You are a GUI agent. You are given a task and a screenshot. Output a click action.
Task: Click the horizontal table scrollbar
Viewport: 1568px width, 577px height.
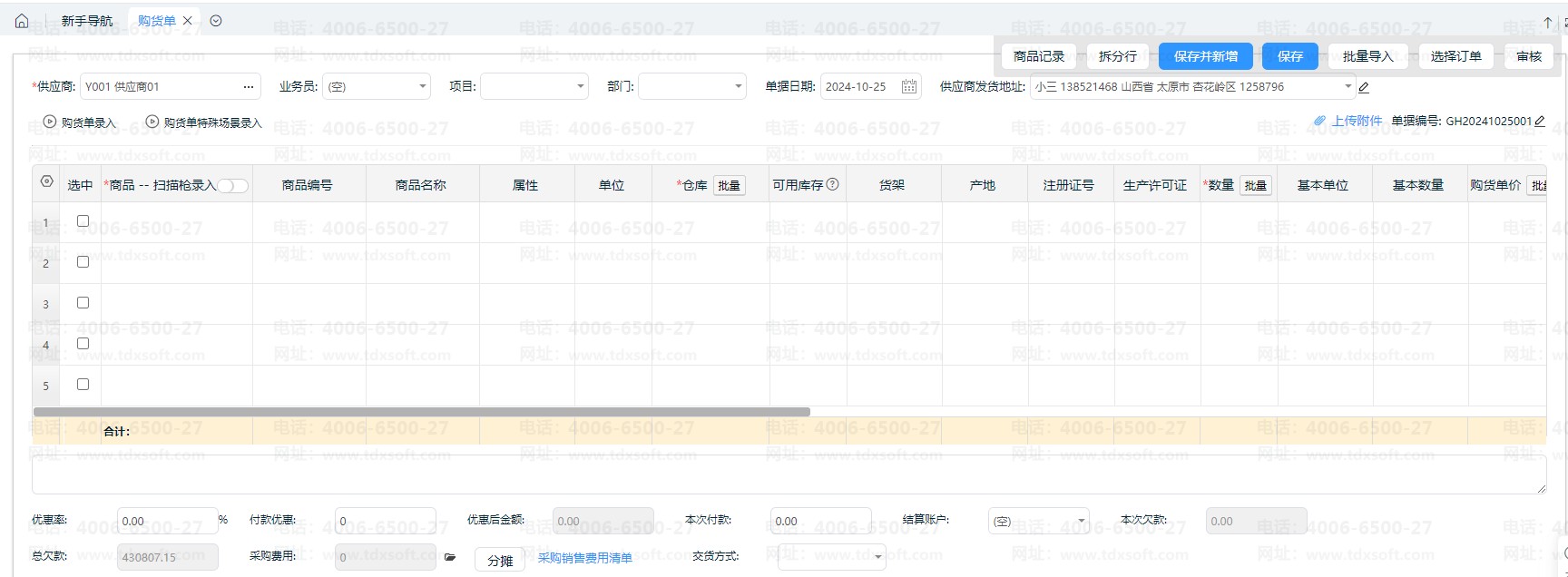[x=422, y=412]
